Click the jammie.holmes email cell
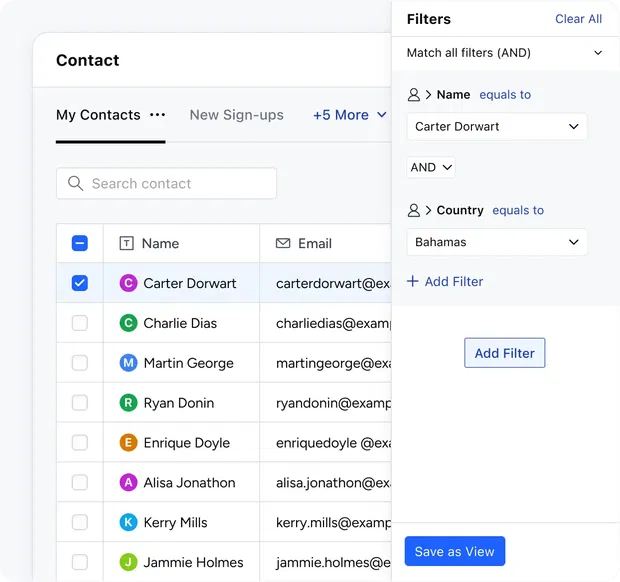 coord(325,562)
